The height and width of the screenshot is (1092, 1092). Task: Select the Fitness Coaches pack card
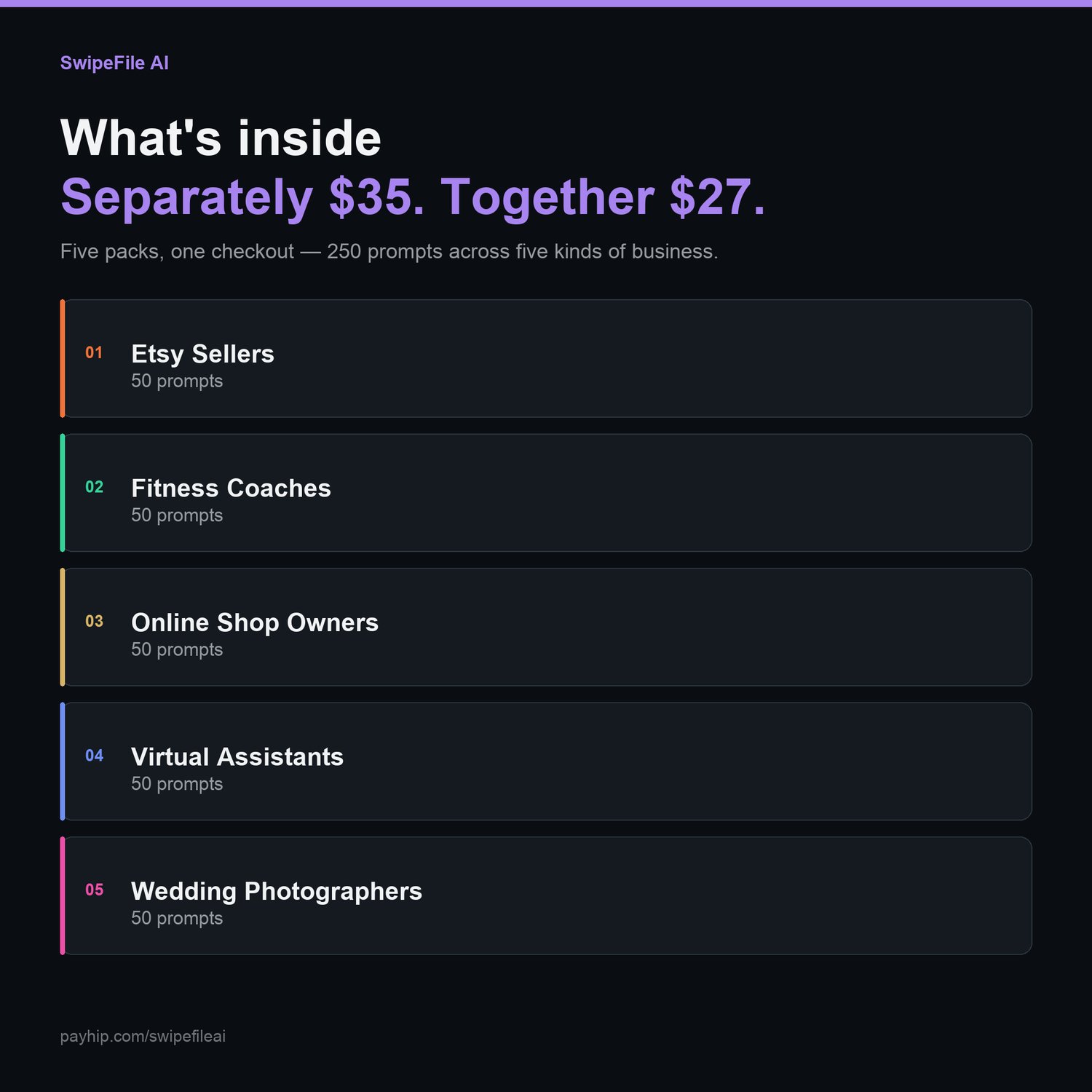click(546, 493)
